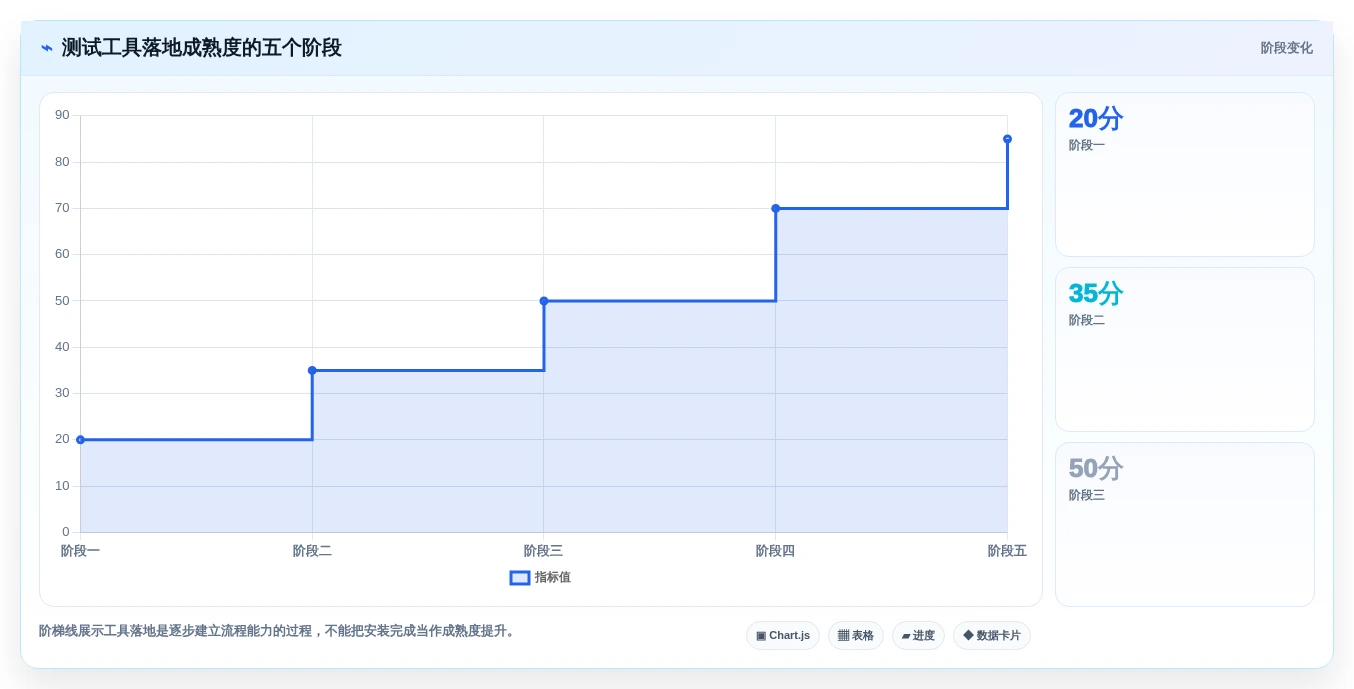
Task: Open the 35分 阶段二 card
Action: pos(1185,350)
